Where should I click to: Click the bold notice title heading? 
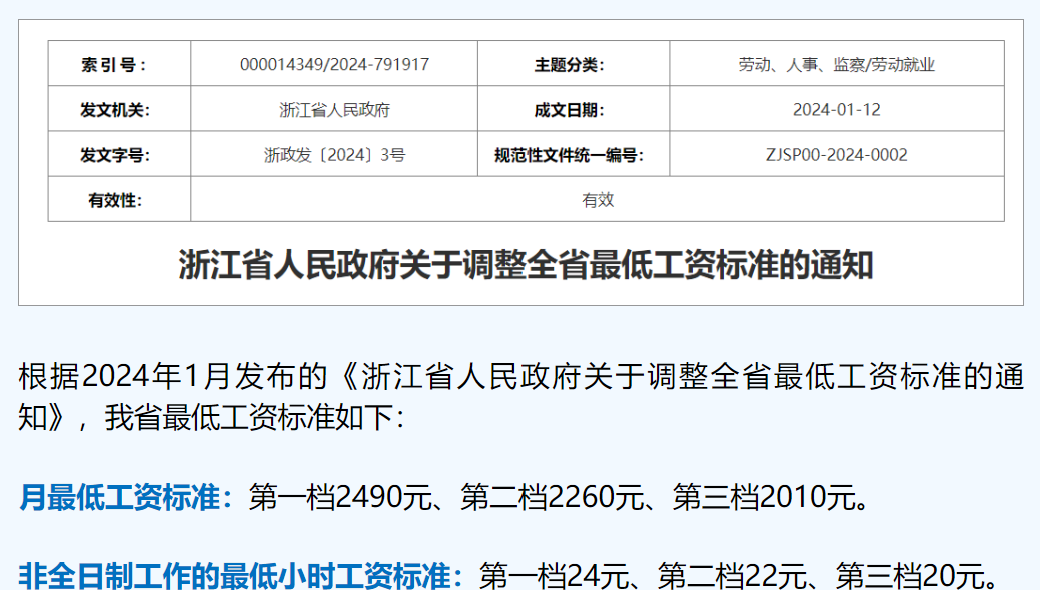tap(526, 265)
